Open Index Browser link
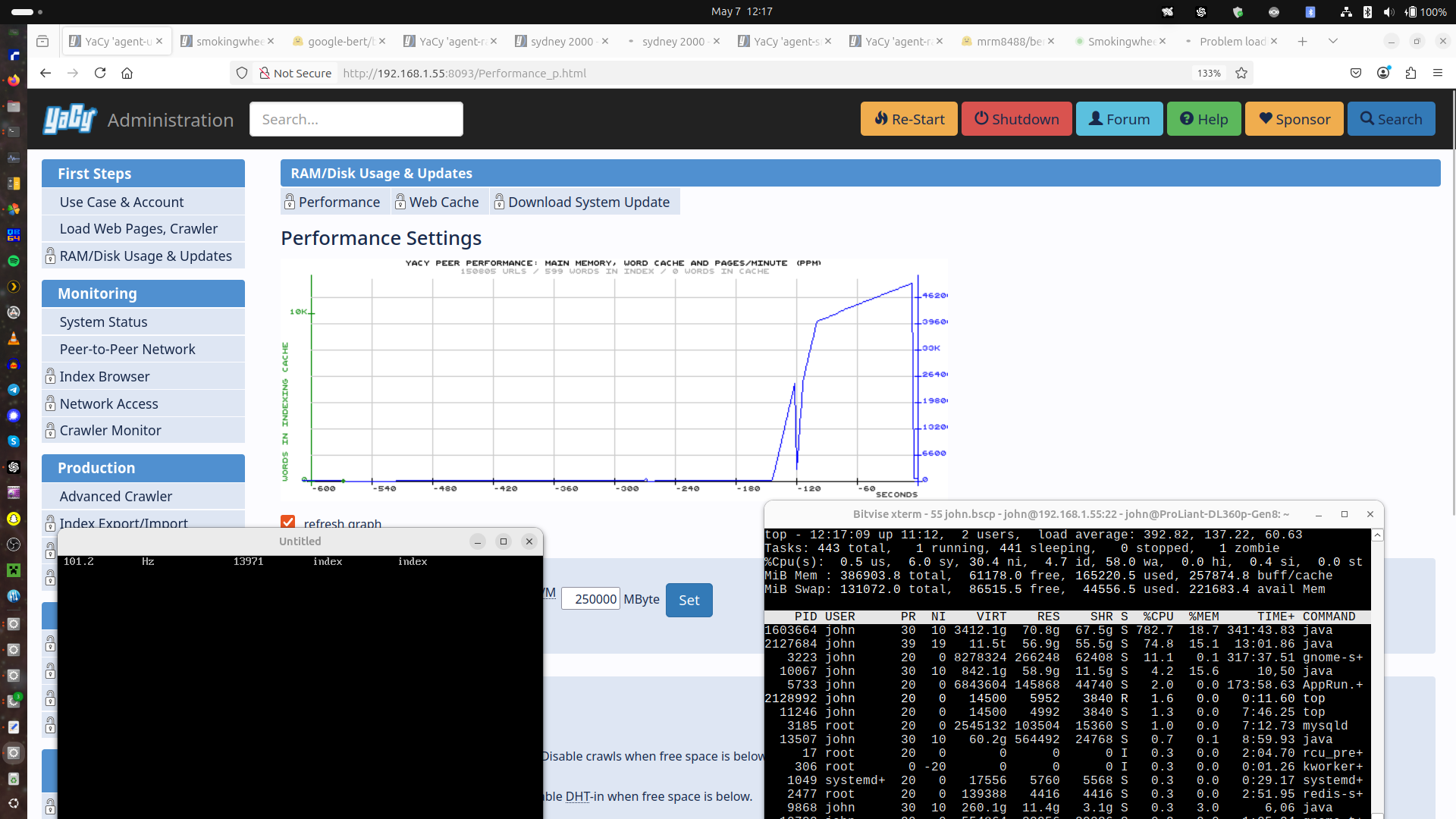The width and height of the screenshot is (1456, 819). pyautogui.click(x=105, y=376)
